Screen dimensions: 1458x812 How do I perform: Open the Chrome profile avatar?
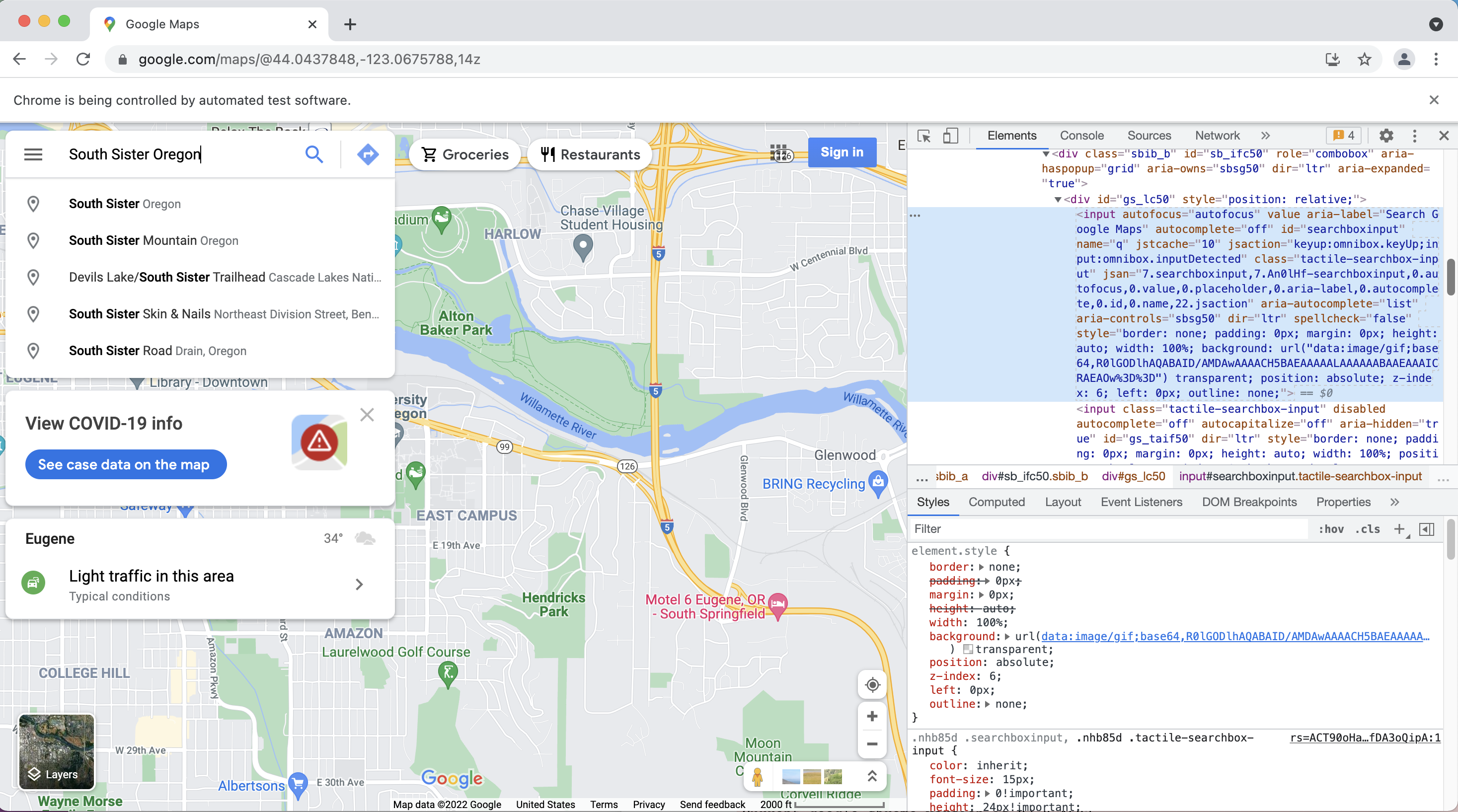click(1404, 59)
